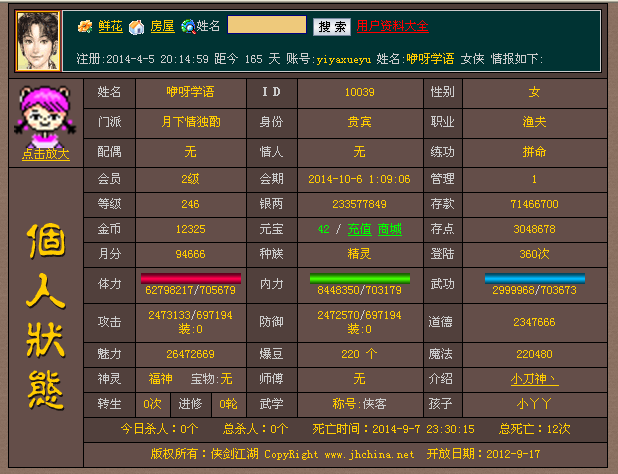Click the green 内力 progress bar
The width and height of the screenshot is (618, 474).
pyautogui.click(x=360, y=278)
